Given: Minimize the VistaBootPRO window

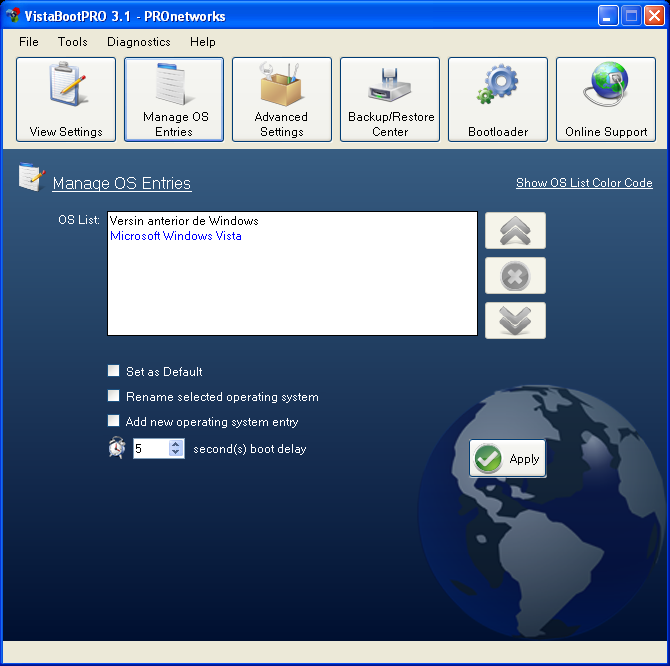Looking at the screenshot, I should coord(608,16).
